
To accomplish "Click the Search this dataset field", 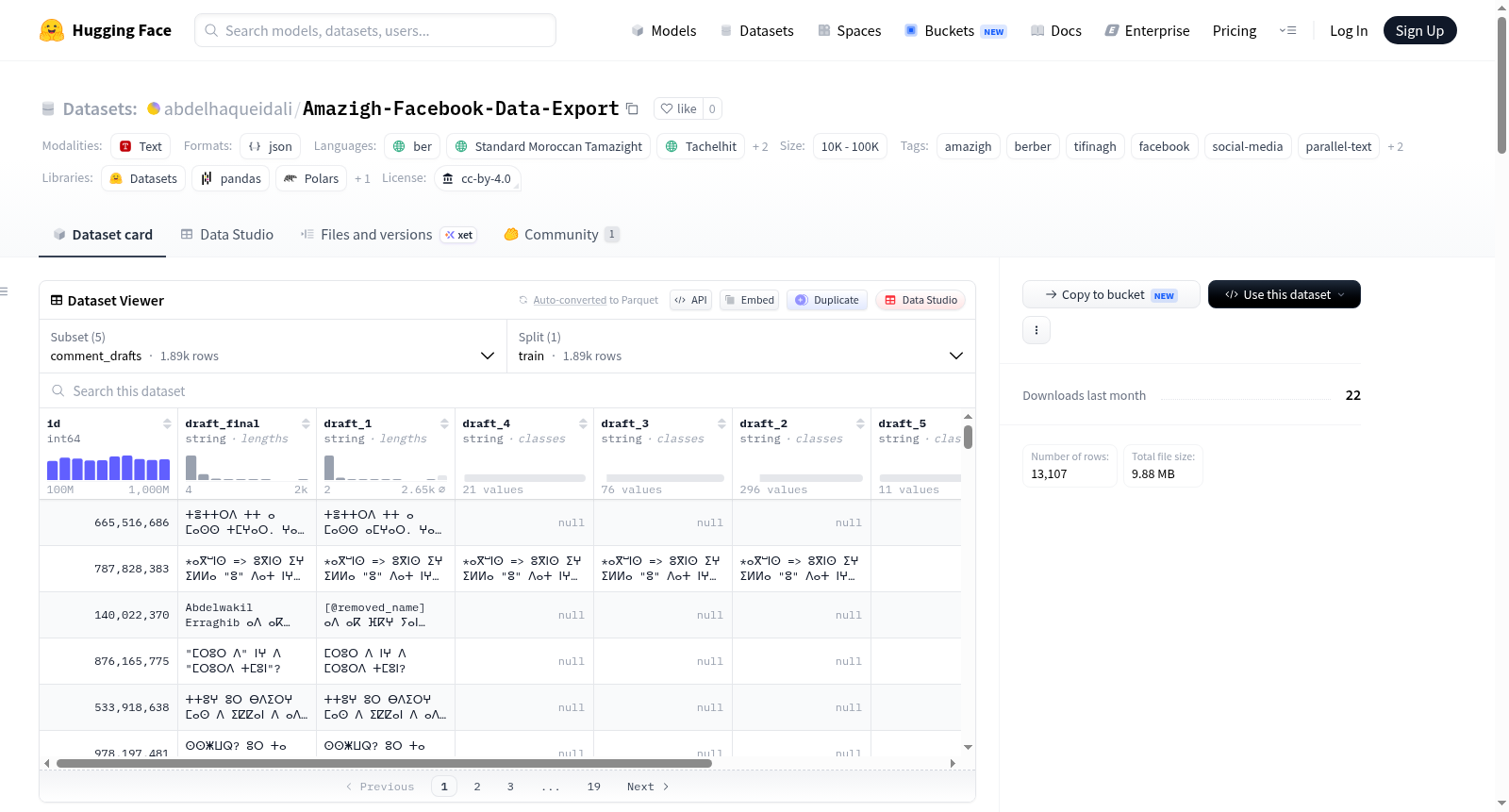I will click(x=507, y=391).
